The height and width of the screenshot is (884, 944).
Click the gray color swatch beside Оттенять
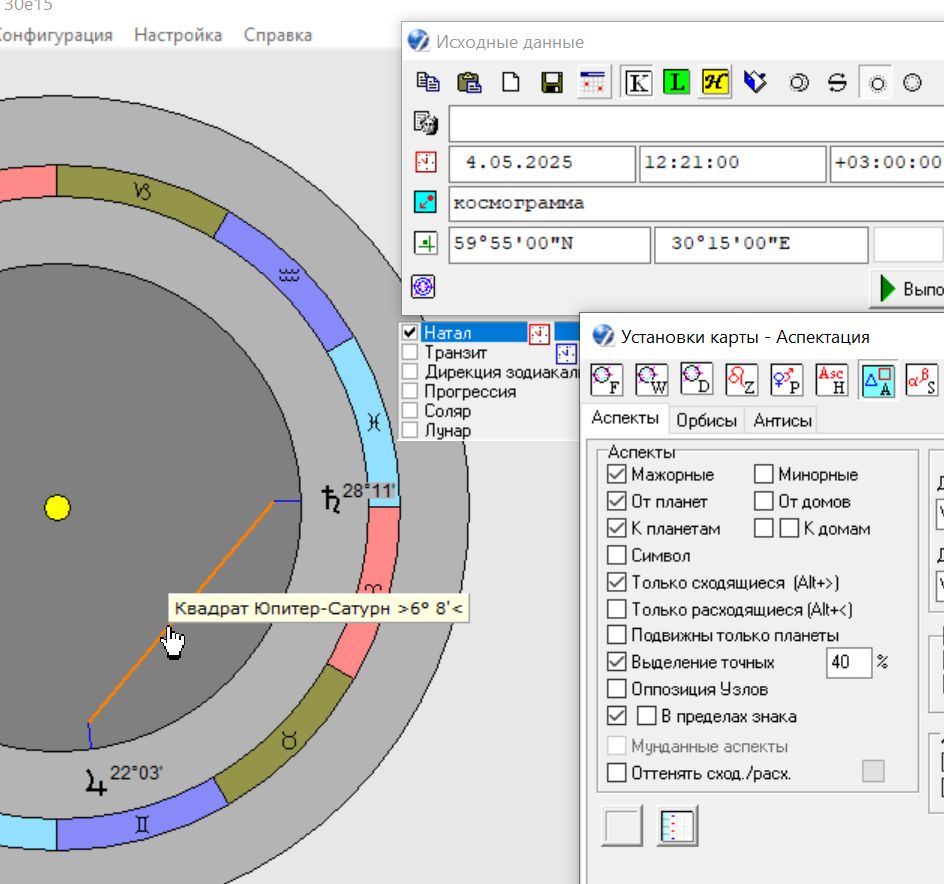[x=873, y=771]
